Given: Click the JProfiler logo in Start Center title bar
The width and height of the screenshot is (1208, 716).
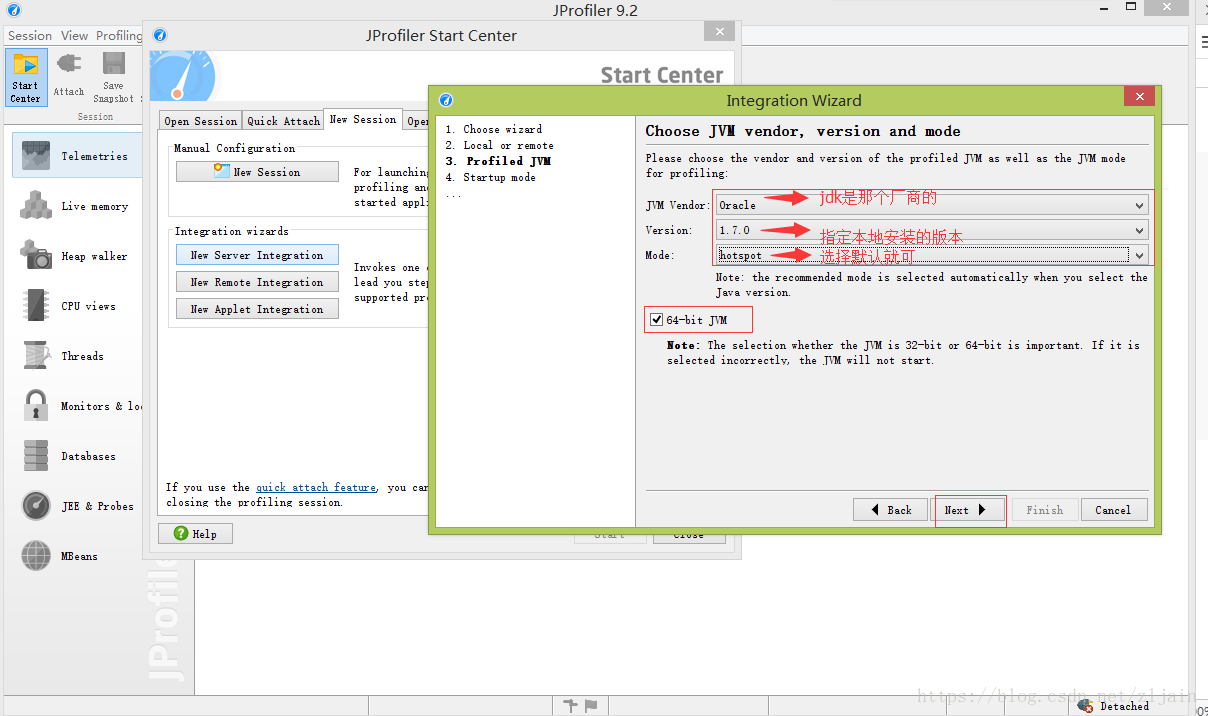Looking at the screenshot, I should [160, 35].
